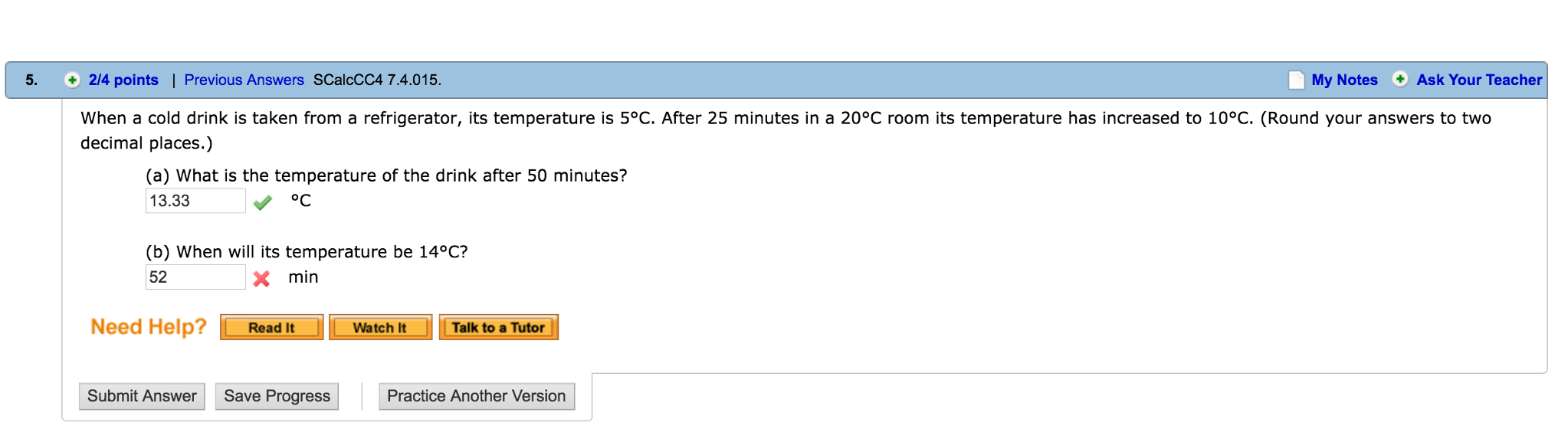This screenshot has height=439, width=1568.
Task: Focus the part (b) answer field containing 52
Action: click(195, 277)
